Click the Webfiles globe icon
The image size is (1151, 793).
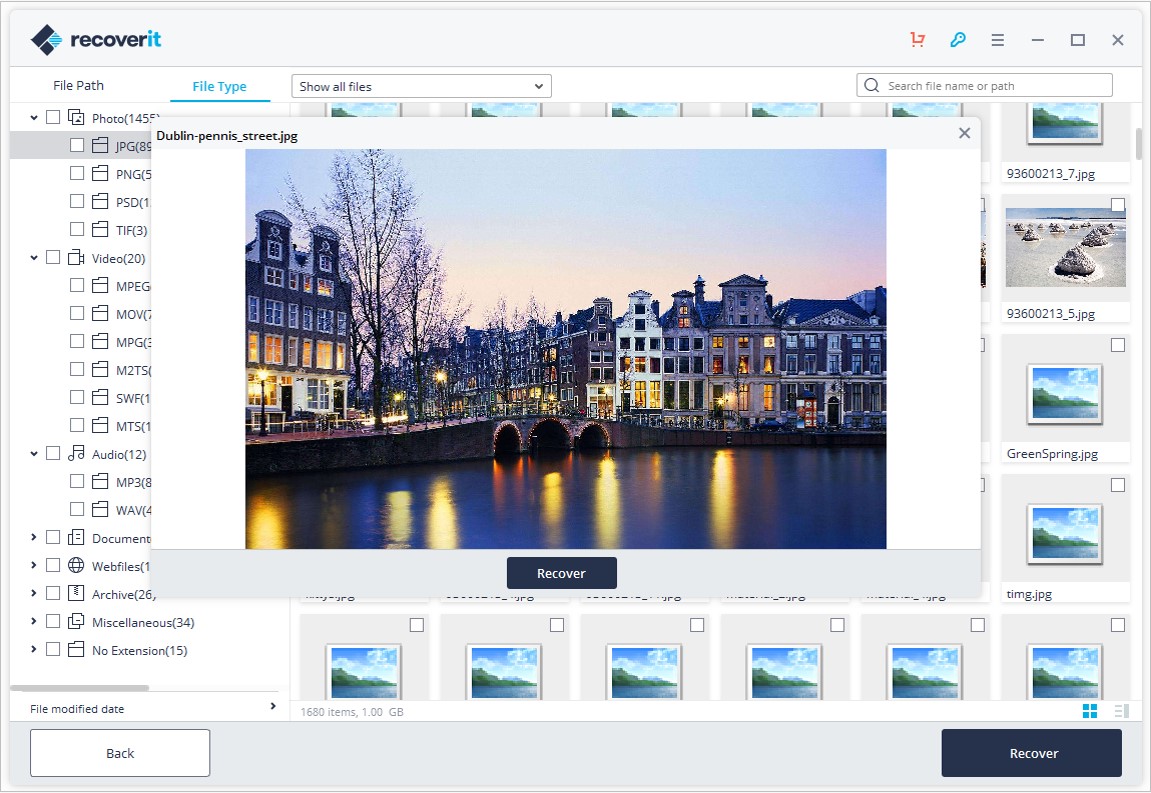[x=76, y=565]
